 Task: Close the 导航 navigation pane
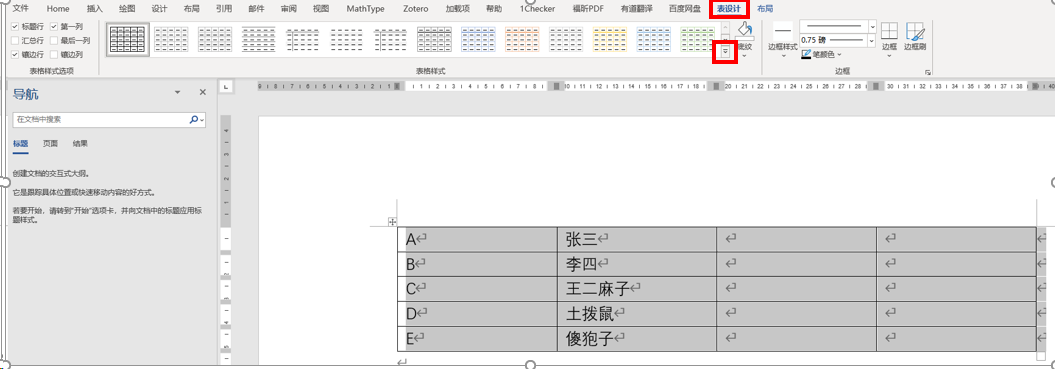click(203, 92)
